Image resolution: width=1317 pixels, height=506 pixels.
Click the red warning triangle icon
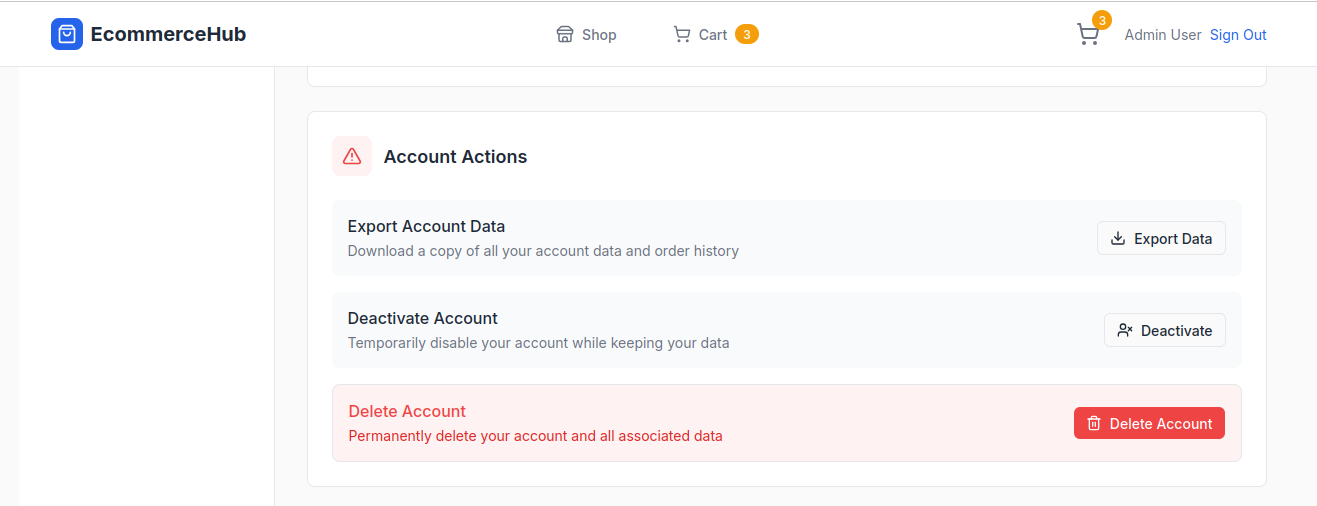pyautogui.click(x=352, y=156)
